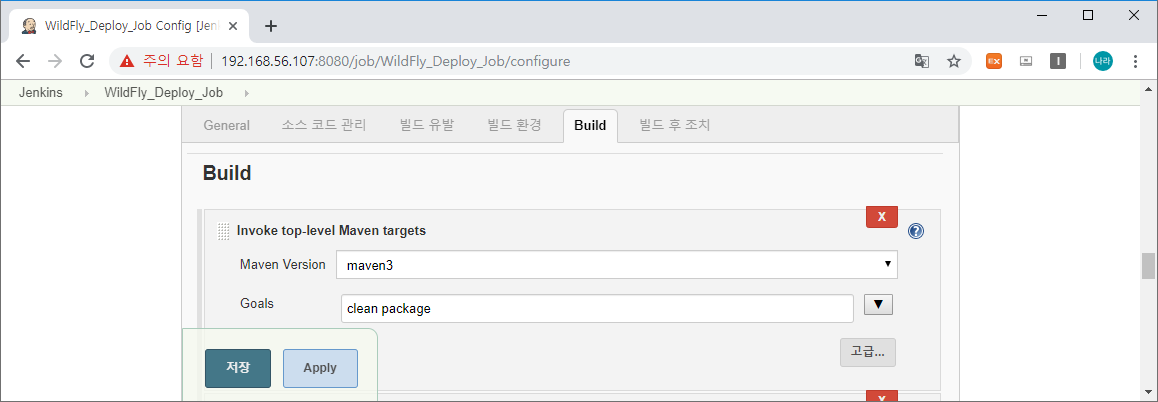
Task: Bookmark this page with the star
Action: point(954,61)
